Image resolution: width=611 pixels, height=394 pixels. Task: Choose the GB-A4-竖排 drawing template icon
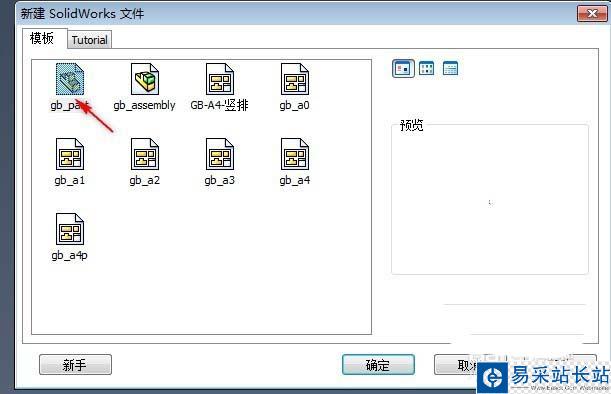[x=219, y=79]
